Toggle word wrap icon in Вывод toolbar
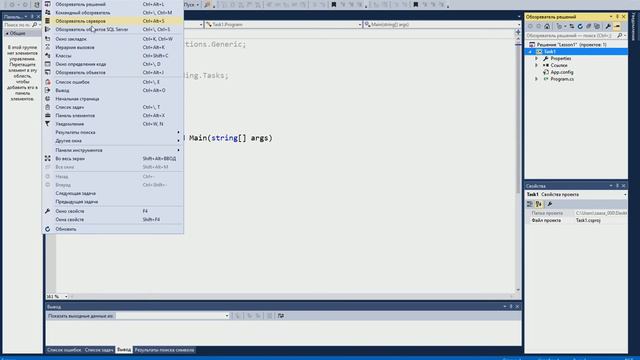The height and width of the screenshot is (360, 640). (281, 316)
